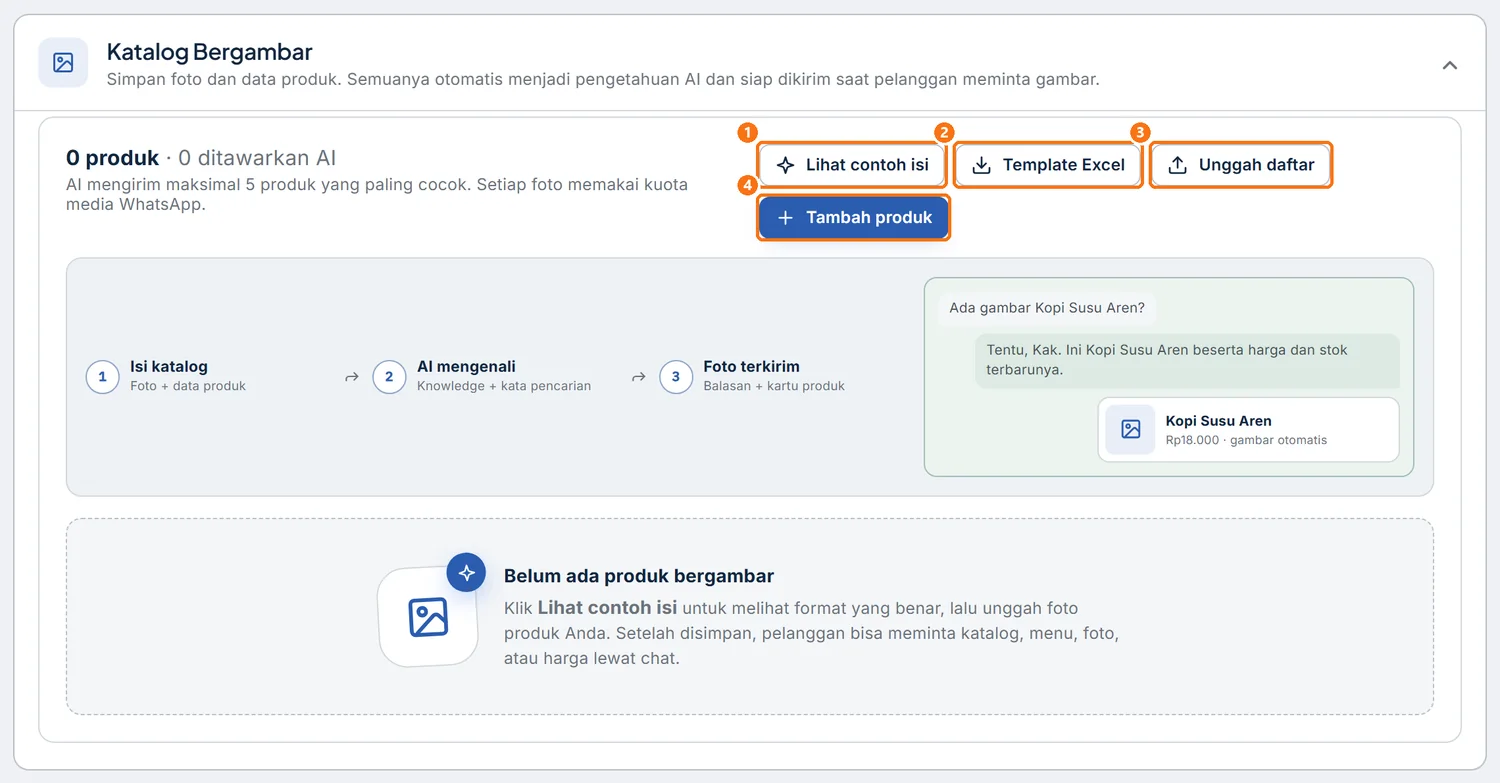
Task: Open the Kopi Susu Aren product card
Action: [1248, 430]
